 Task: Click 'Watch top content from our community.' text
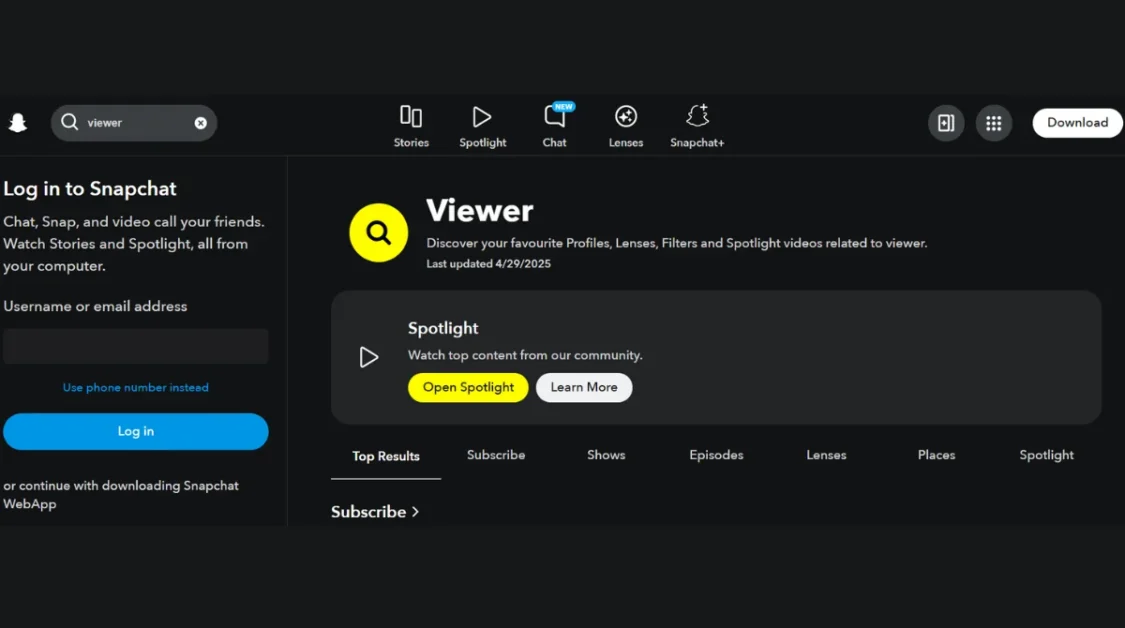point(525,355)
